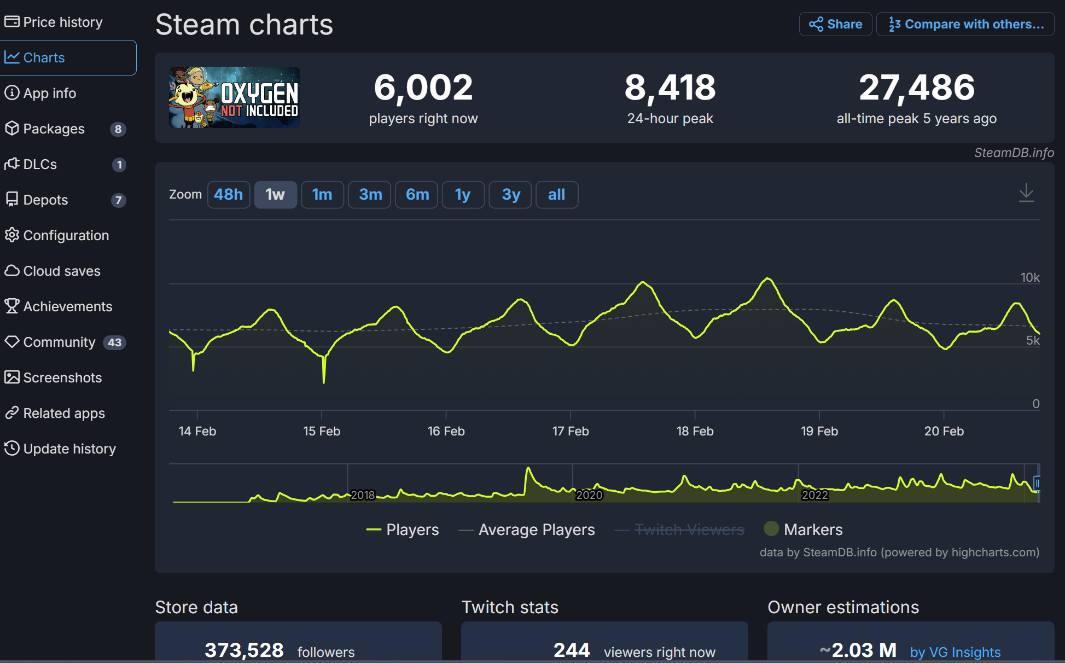Click the DLCs puzzle icon
Screen dimensions: 1065x663
(12, 164)
